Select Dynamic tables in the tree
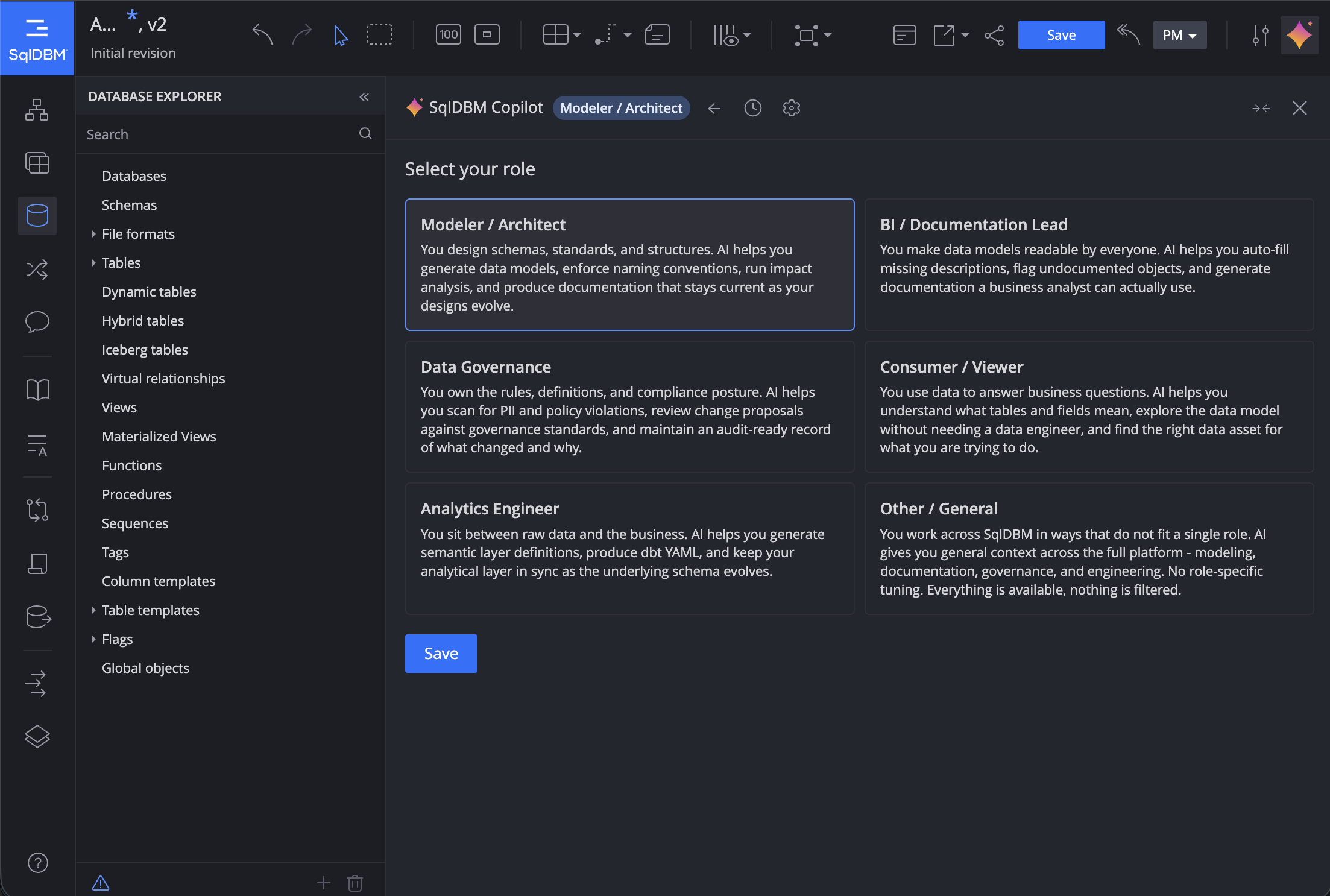Viewport: 1330px width, 896px height. pos(149,292)
